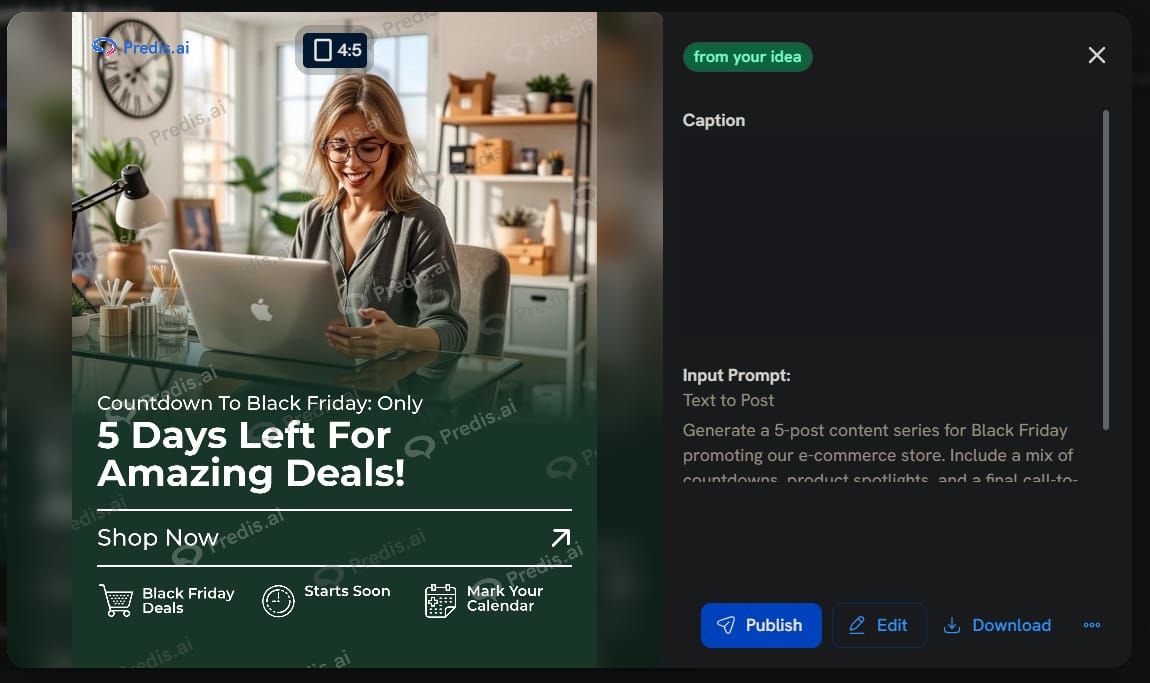The width and height of the screenshot is (1150, 683).
Task: Click the calendar icon near Mark Your Calendar
Action: 440,601
